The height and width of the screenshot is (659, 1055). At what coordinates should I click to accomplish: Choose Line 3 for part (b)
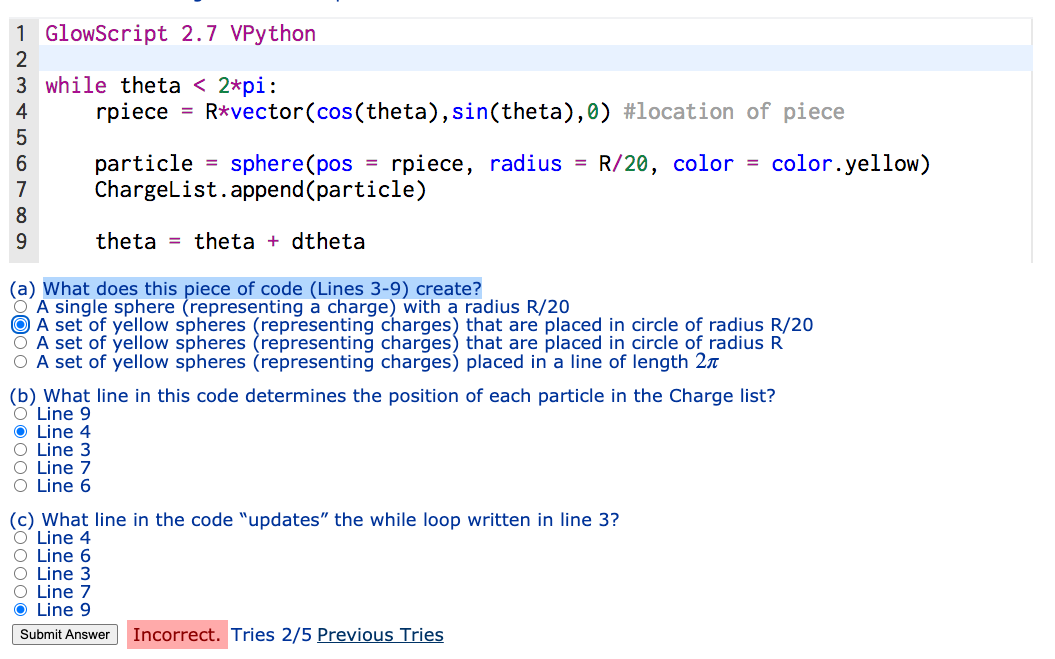pos(21,450)
